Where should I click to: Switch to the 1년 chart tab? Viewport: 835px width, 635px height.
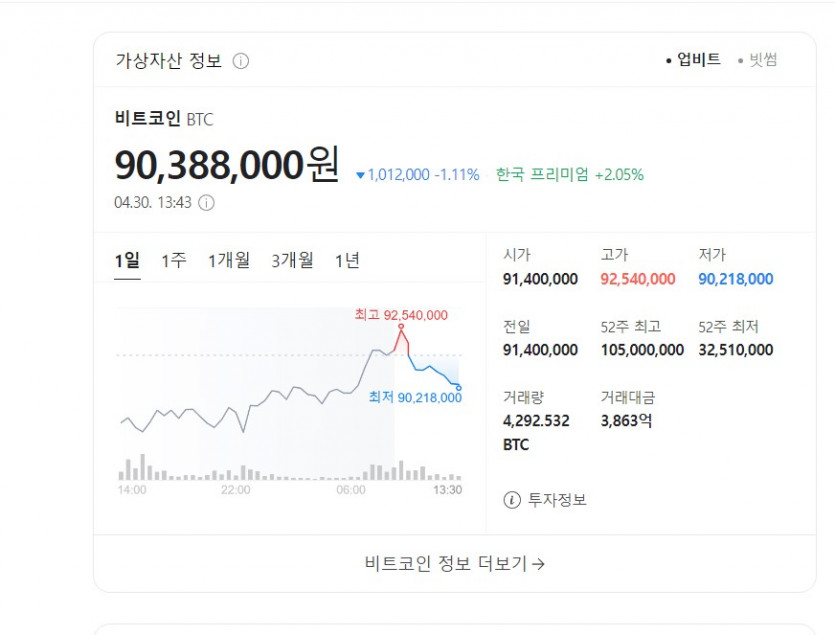pos(347,261)
